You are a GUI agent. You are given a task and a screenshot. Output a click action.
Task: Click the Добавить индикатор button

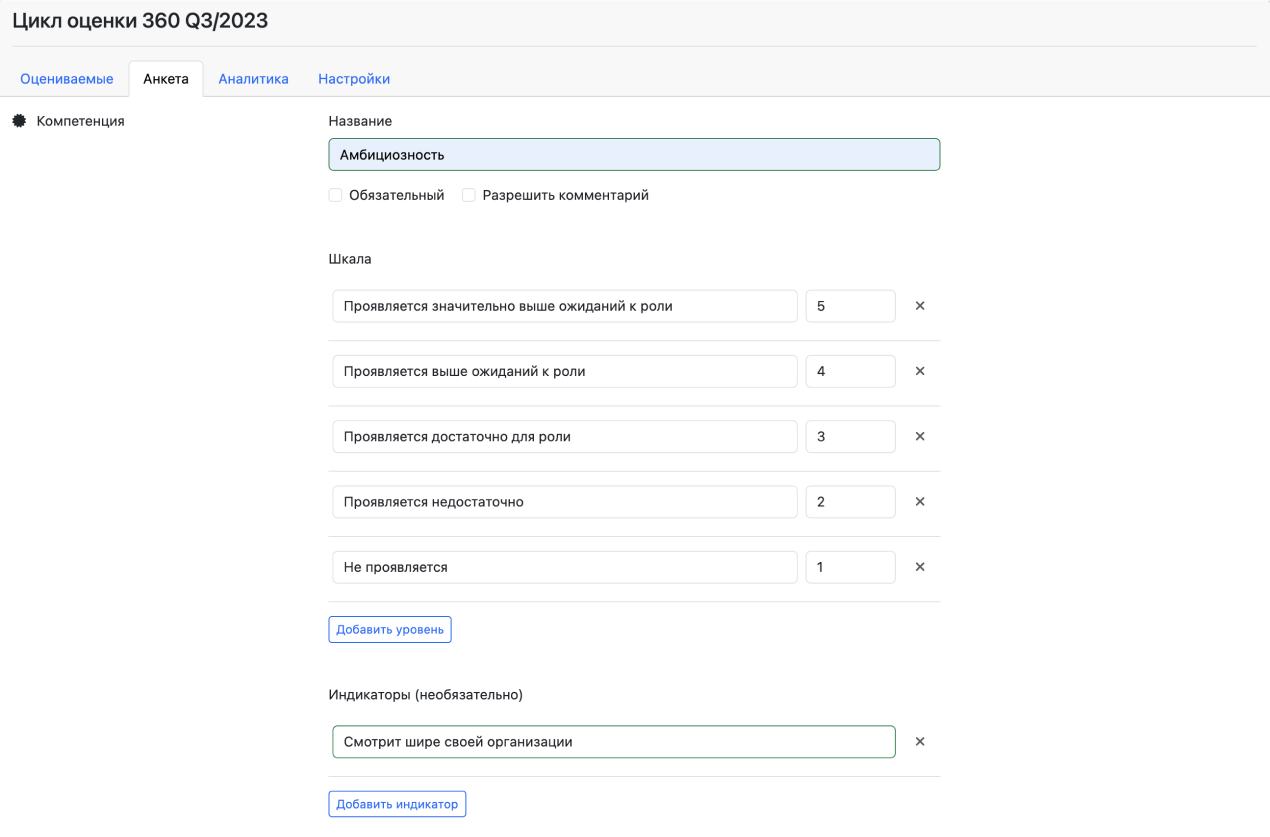coord(397,804)
